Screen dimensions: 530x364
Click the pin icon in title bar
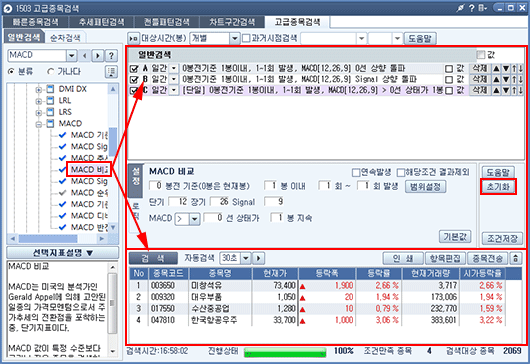460,8
